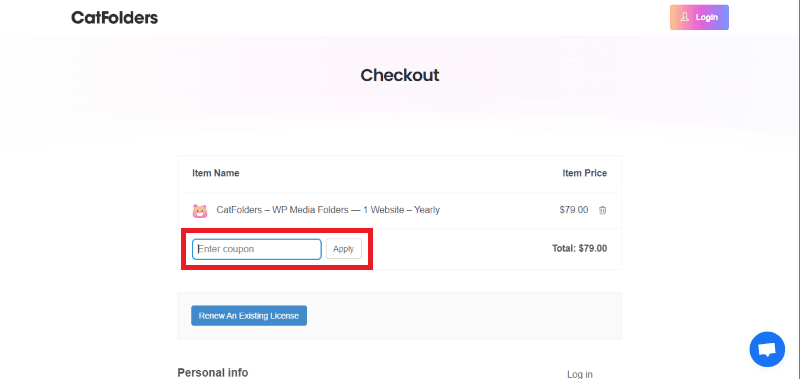The height and width of the screenshot is (379, 800).
Task: Click the Checkout page heading
Action: (399, 75)
